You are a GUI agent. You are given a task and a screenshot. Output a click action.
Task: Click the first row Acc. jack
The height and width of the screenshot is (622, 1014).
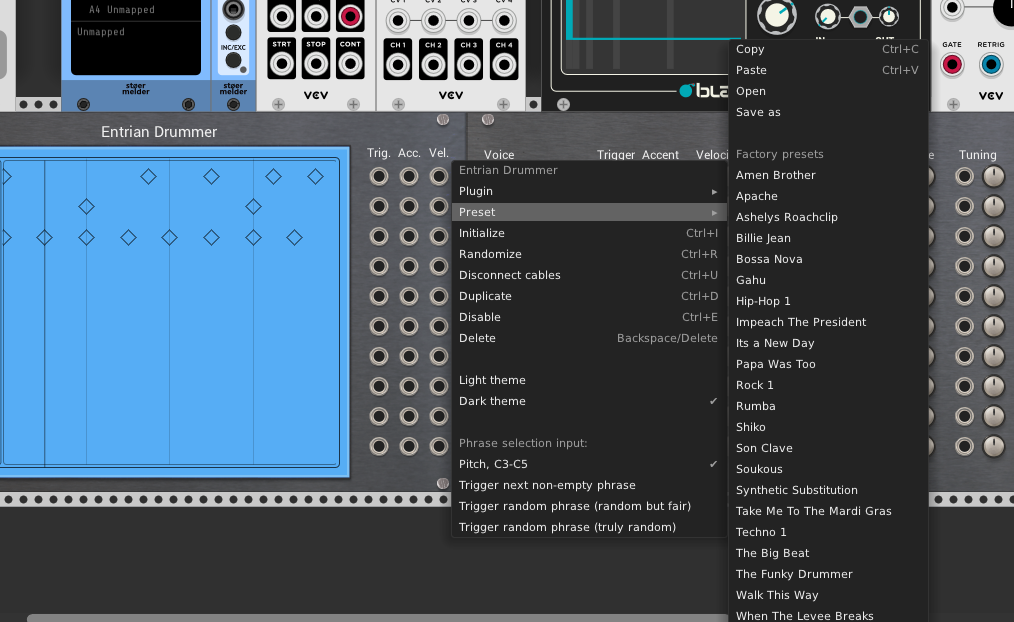(409, 176)
